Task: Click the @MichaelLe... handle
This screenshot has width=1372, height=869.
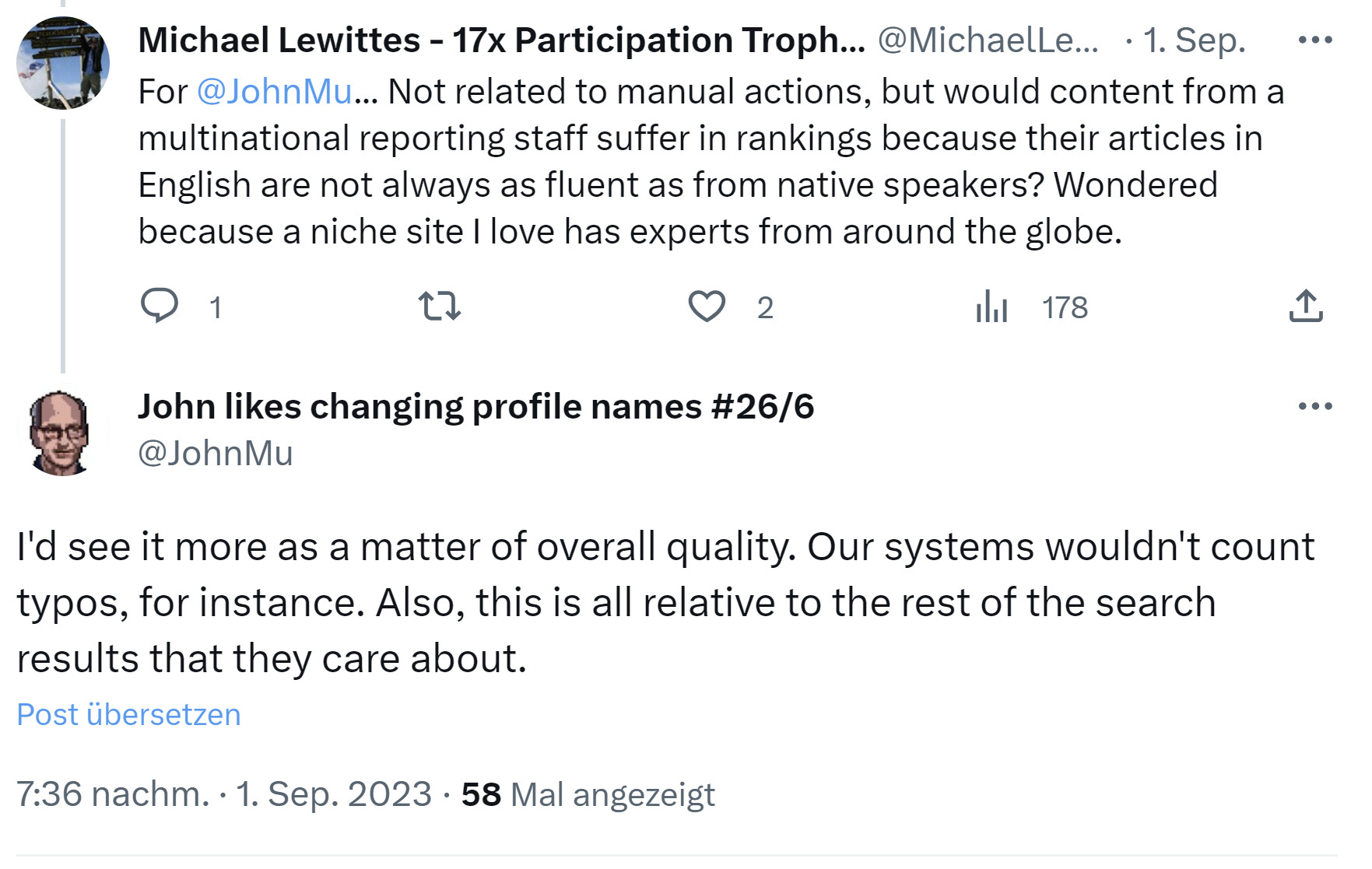Action: [x=988, y=40]
